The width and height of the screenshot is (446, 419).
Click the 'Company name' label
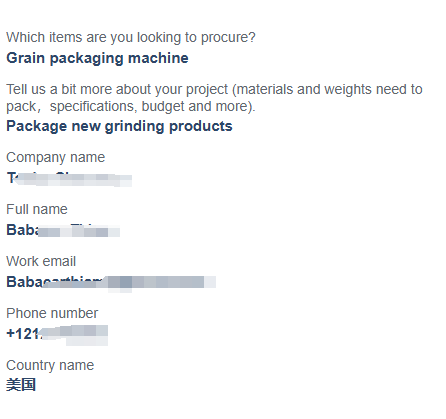pyautogui.click(x=56, y=157)
